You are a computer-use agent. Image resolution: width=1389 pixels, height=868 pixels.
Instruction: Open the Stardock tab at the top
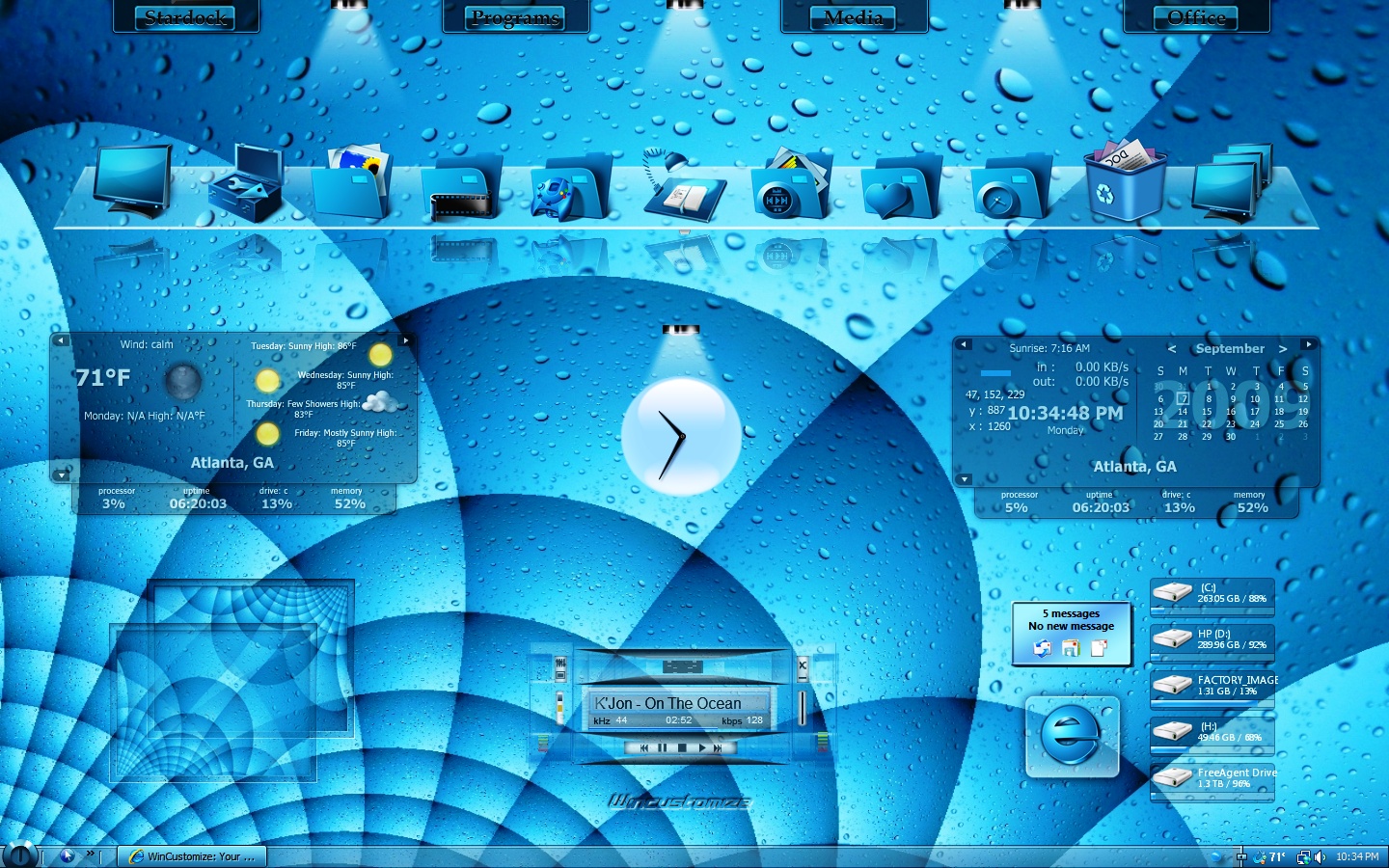[186, 16]
